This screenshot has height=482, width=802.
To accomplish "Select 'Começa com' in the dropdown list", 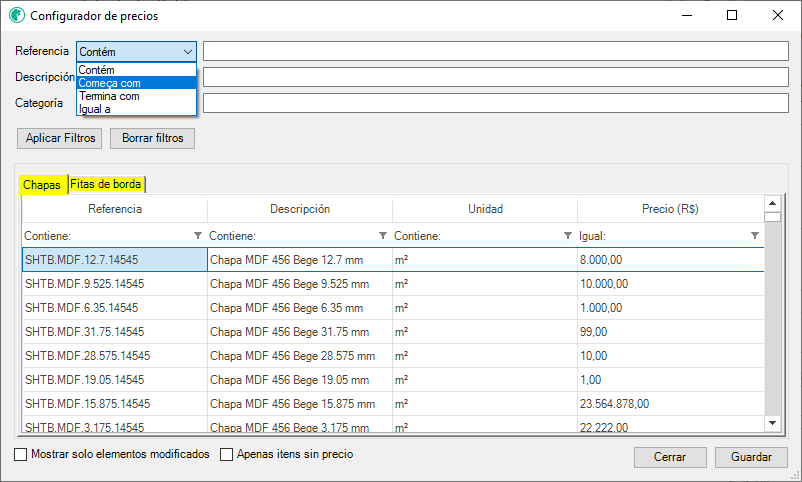I will click(137, 83).
